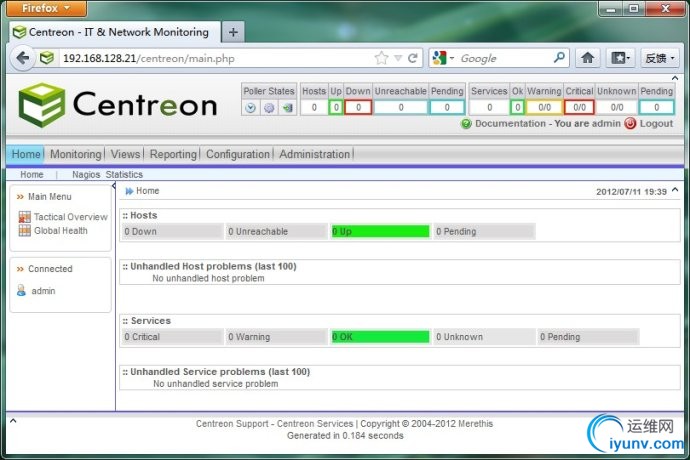Click the green Documentation help icon

[466, 124]
